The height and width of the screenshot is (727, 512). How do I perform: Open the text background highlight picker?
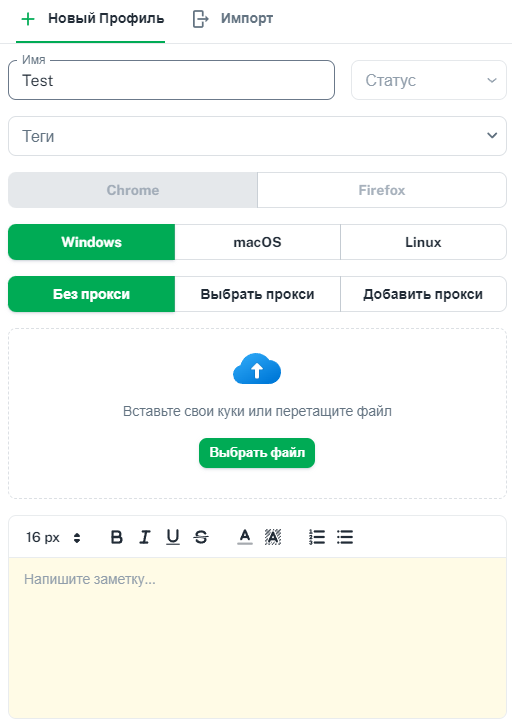pos(273,537)
